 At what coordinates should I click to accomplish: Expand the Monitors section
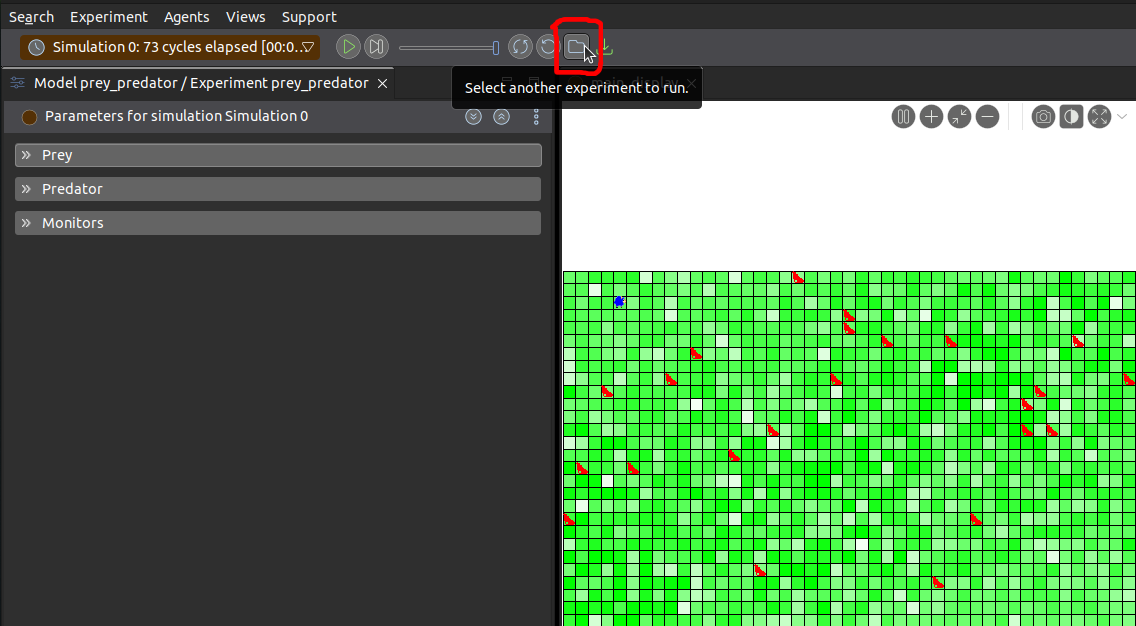278,223
